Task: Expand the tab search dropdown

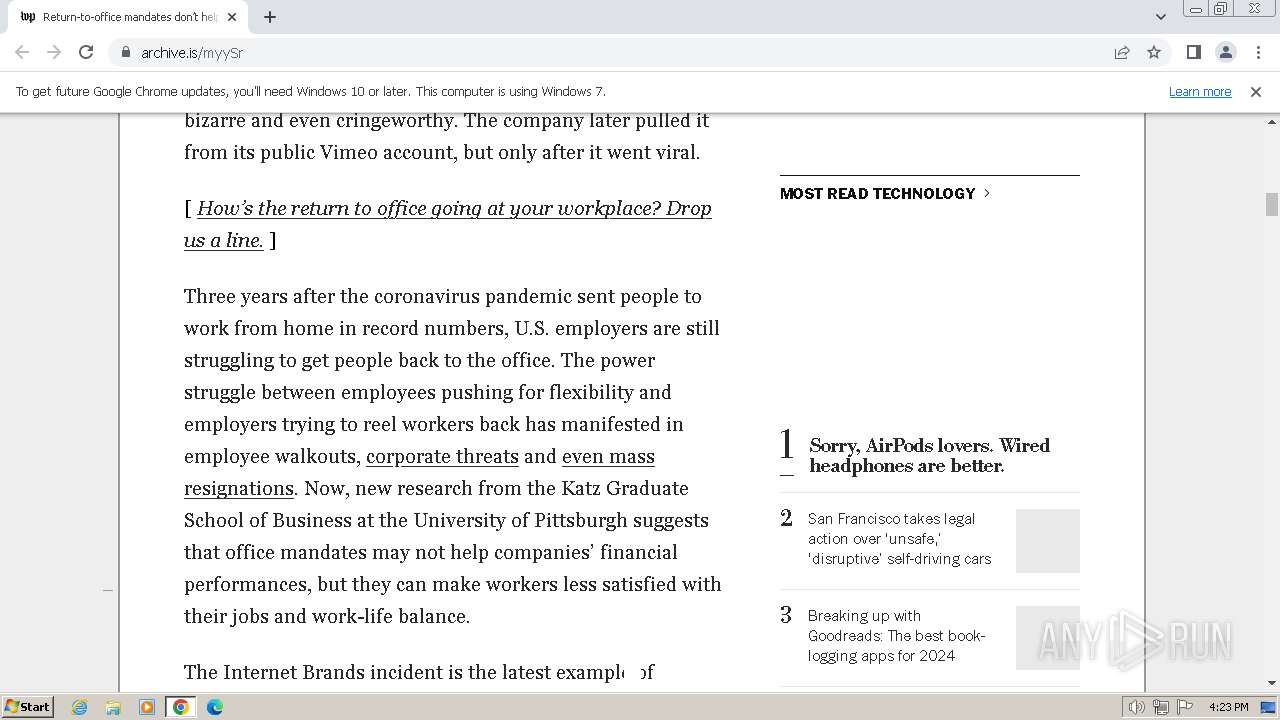Action: click(1160, 17)
